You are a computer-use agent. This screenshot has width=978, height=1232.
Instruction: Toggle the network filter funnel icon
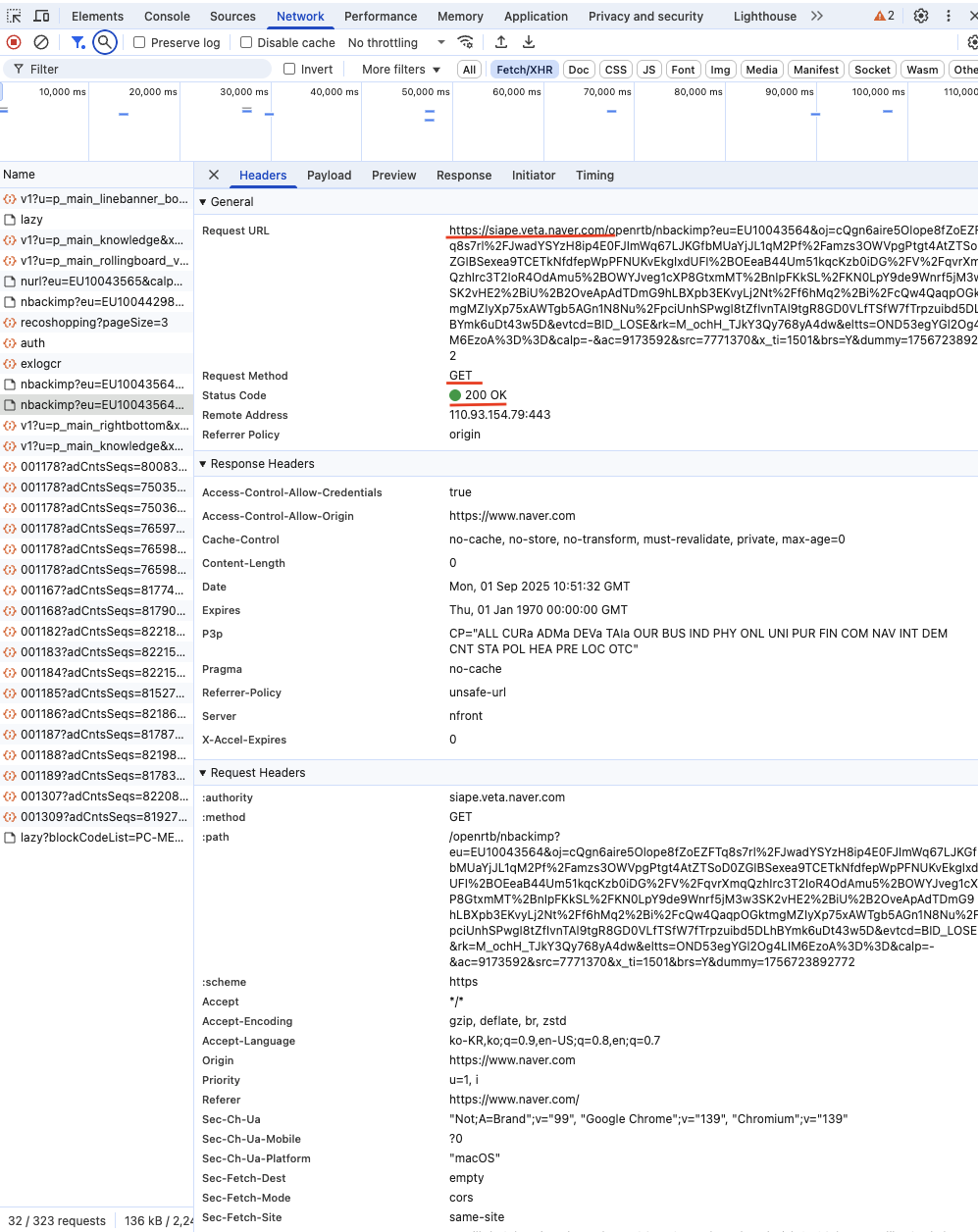(77, 42)
